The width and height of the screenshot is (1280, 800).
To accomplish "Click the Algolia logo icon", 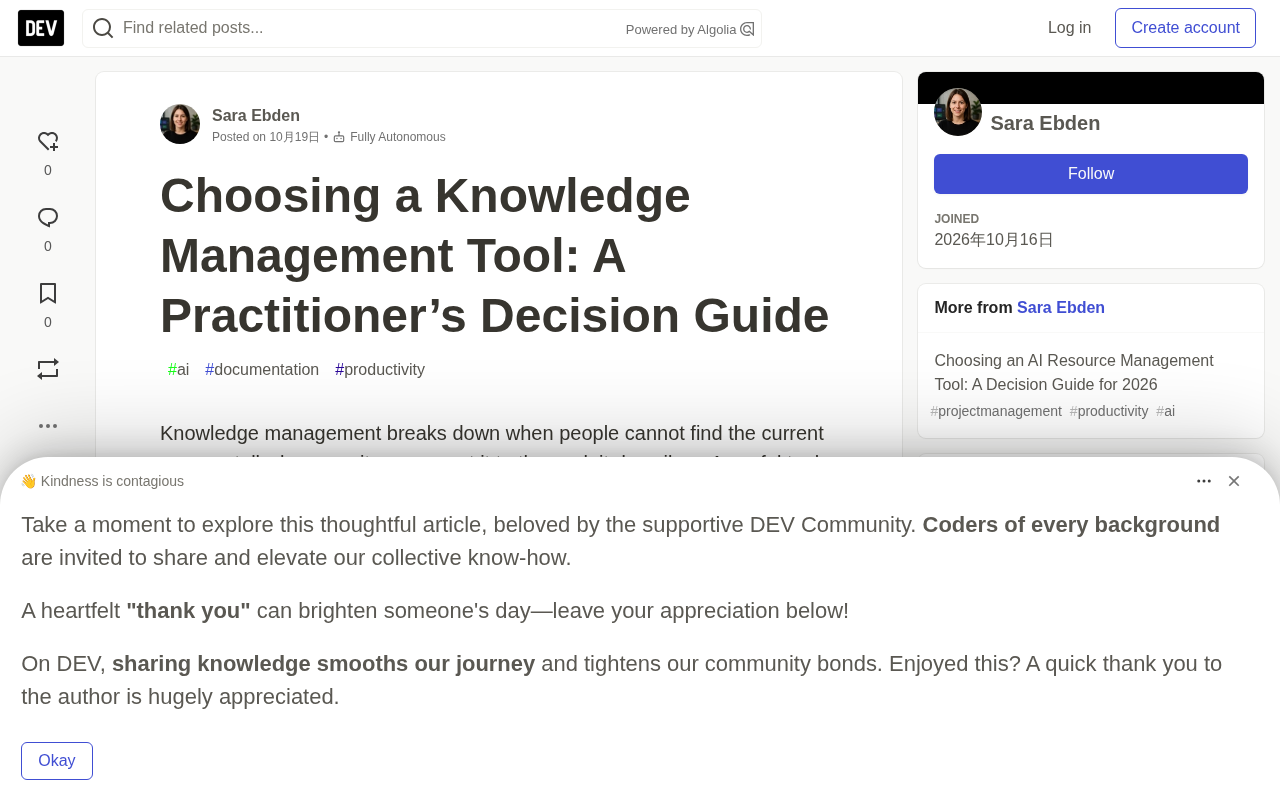I will click(x=747, y=29).
